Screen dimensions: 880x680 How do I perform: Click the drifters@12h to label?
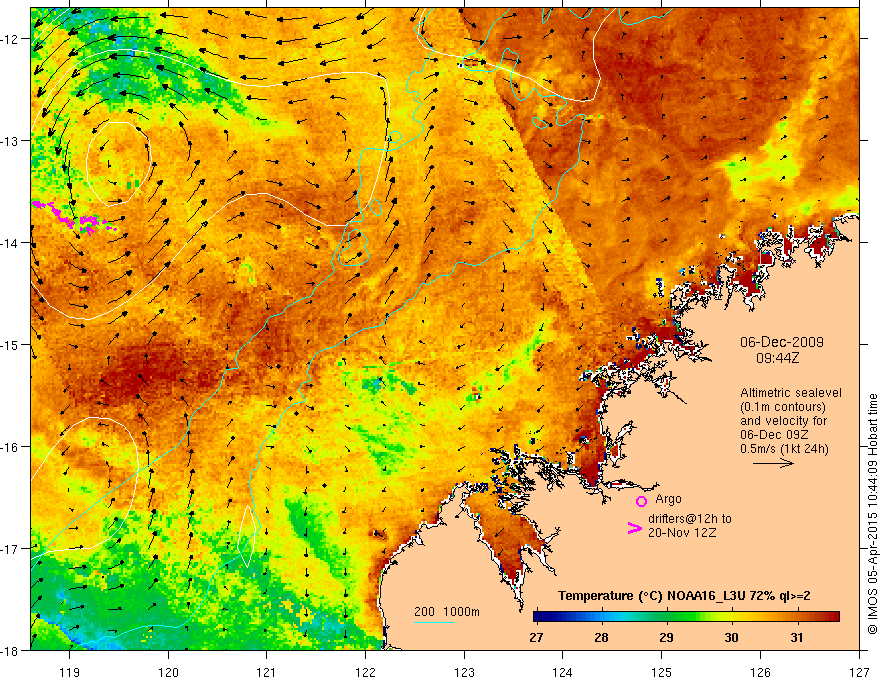690,519
